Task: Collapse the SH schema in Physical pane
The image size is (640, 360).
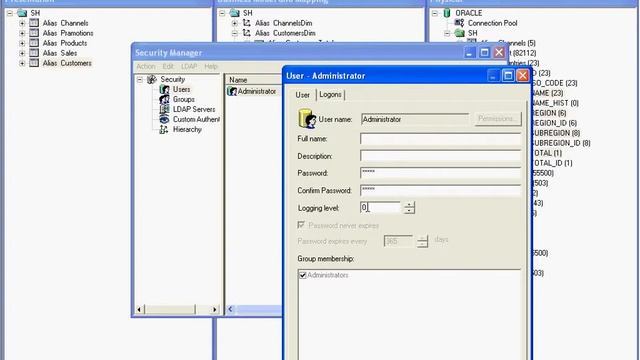Action: [x=447, y=33]
